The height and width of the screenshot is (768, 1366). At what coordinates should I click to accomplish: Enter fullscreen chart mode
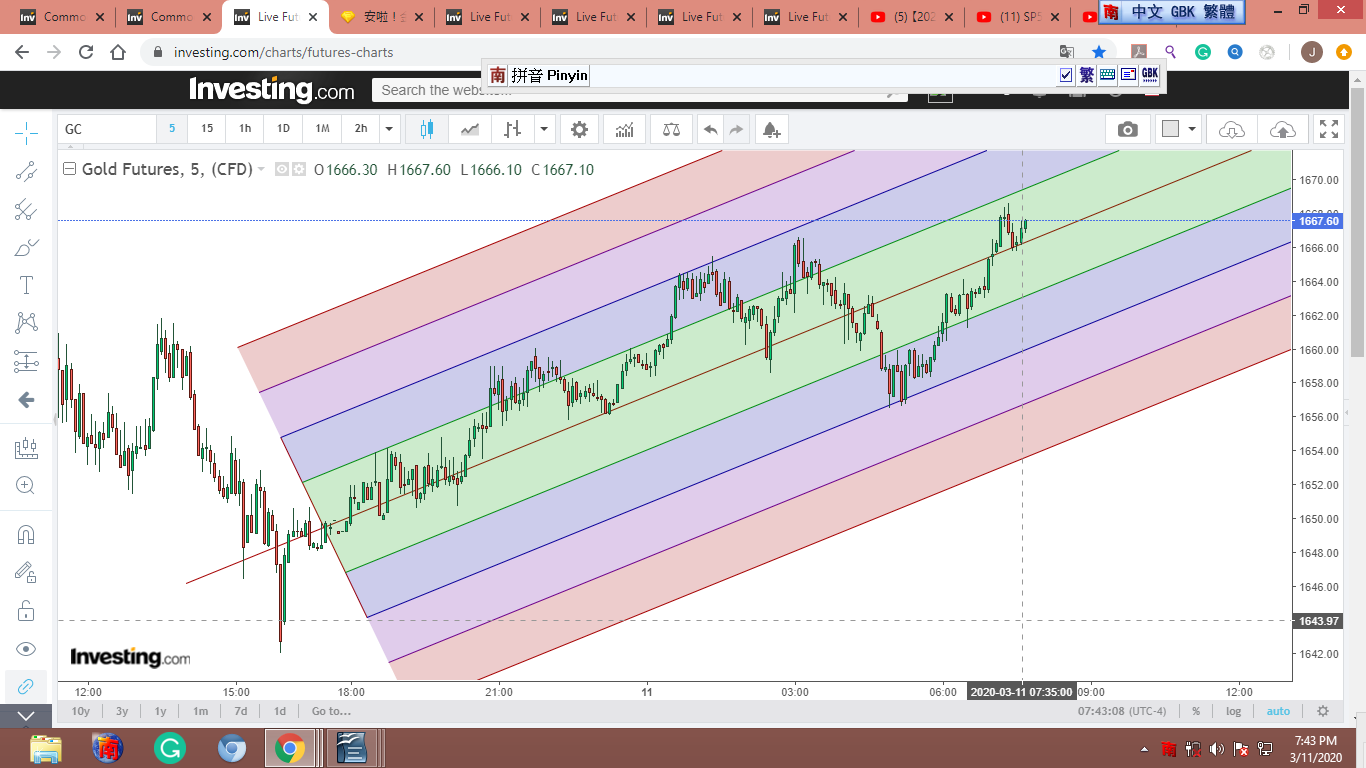[x=1328, y=129]
